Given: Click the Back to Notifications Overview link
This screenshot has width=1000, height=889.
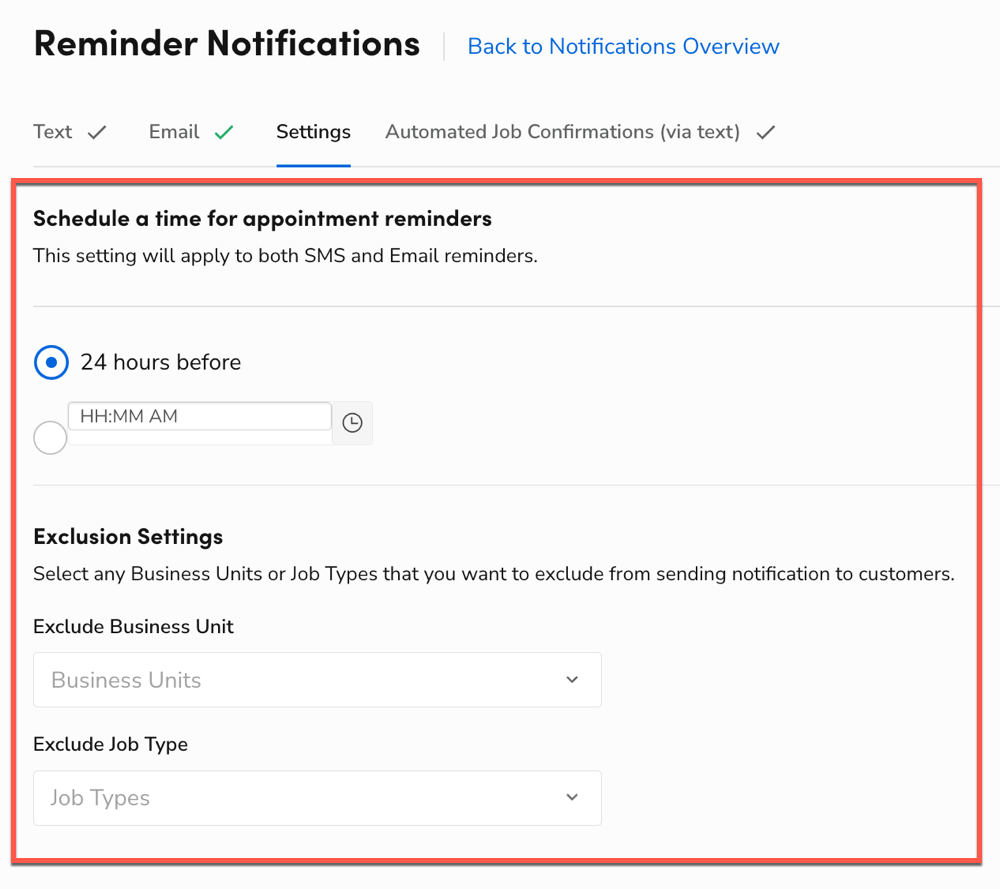Looking at the screenshot, I should tap(623, 46).
